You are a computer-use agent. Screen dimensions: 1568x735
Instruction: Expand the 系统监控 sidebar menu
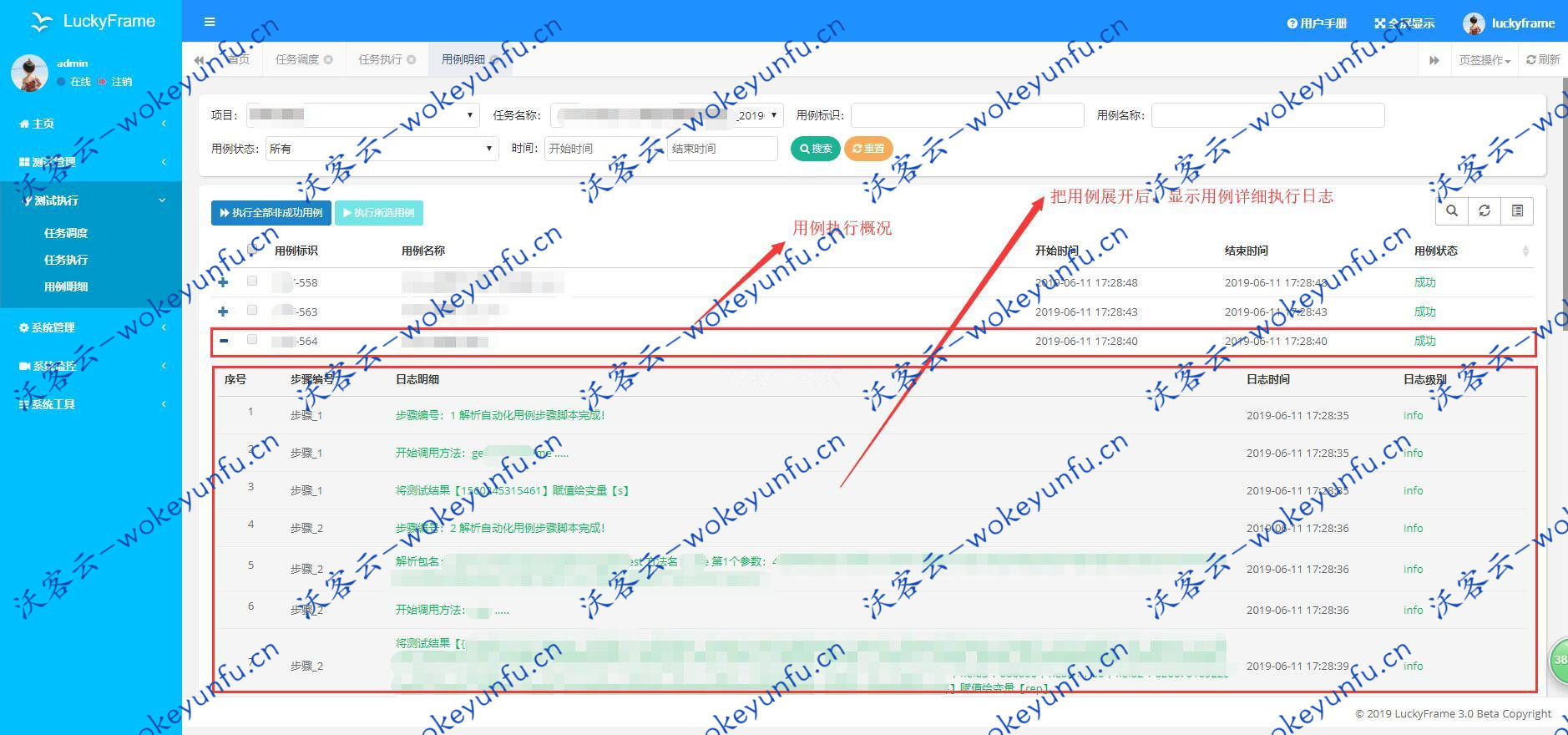(x=91, y=366)
